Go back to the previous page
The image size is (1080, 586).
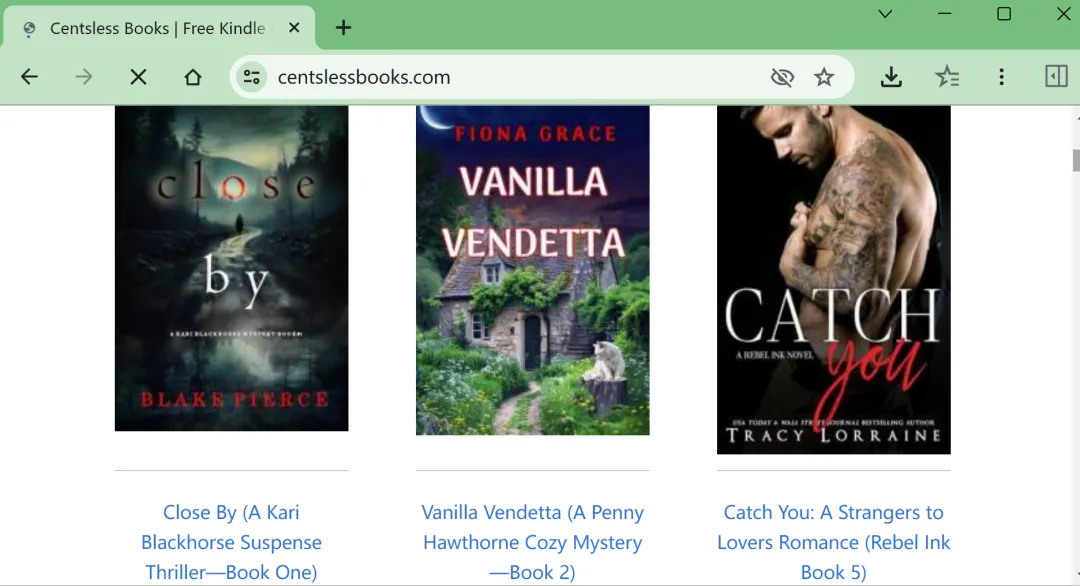29,76
